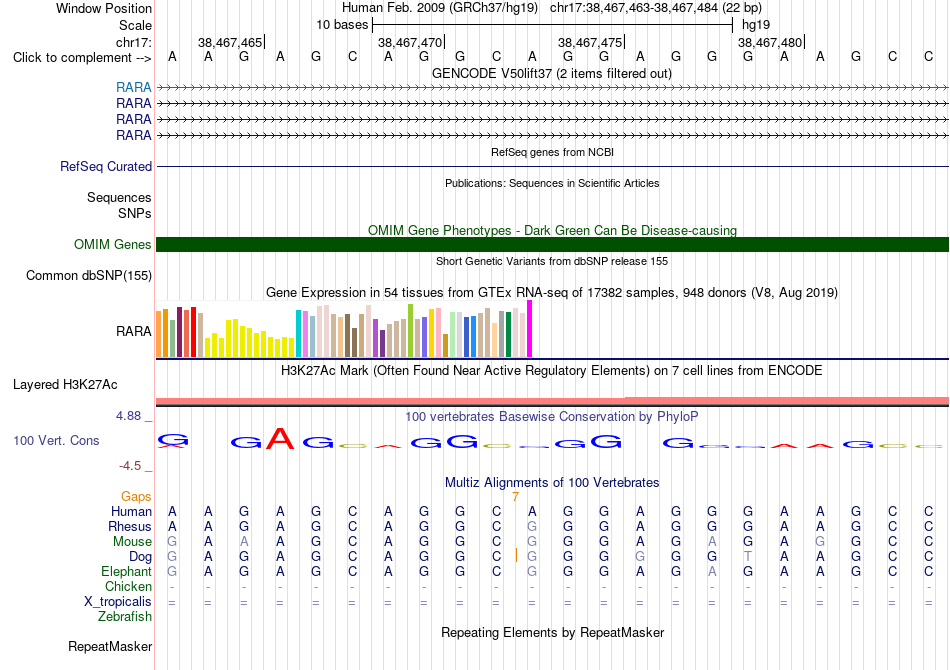Image resolution: width=950 pixels, height=670 pixels.
Task: Click the tall red 'A' PhyloP conservation logo
Action: (280, 438)
